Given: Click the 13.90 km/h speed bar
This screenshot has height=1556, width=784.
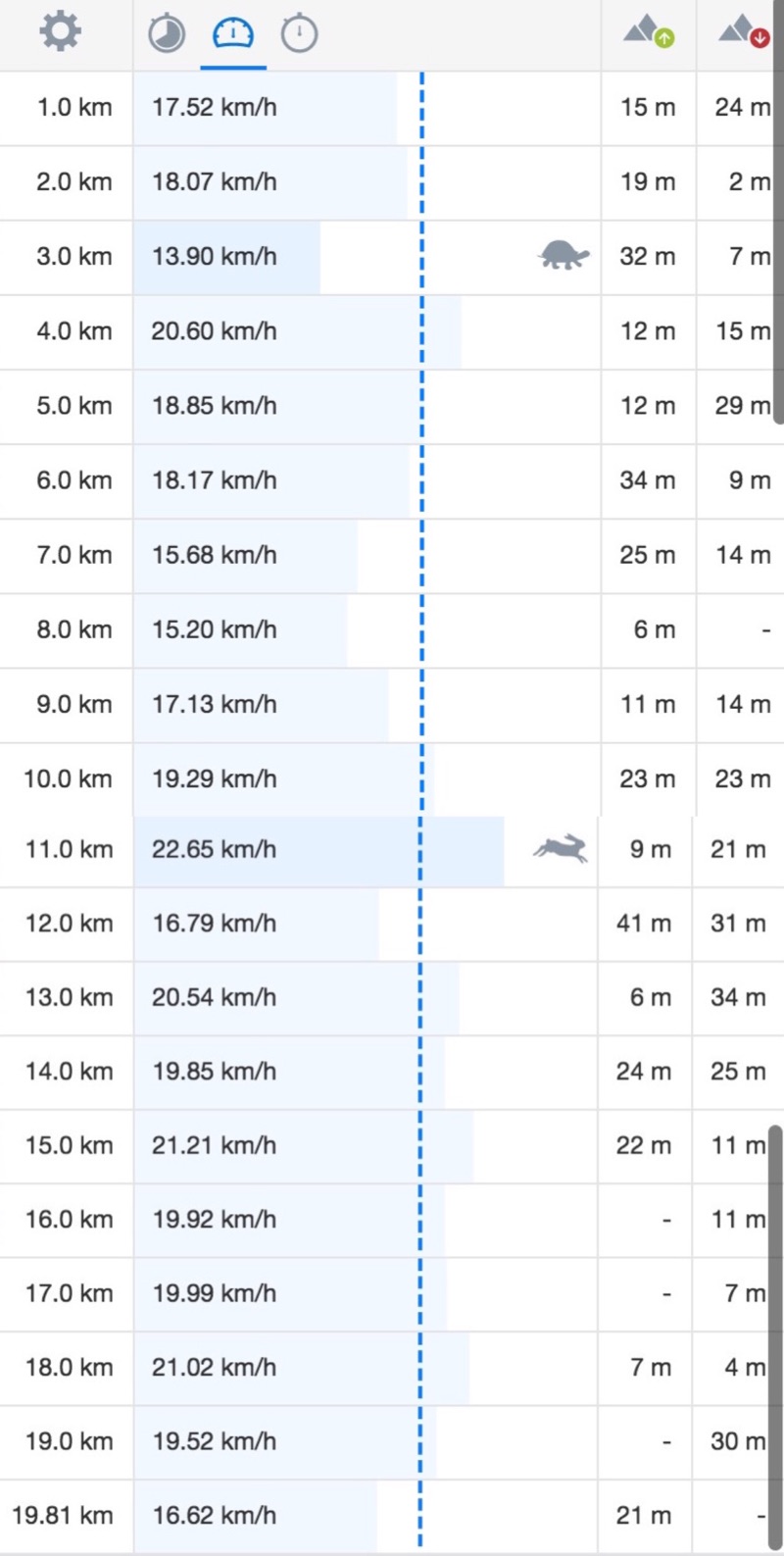Looking at the screenshot, I should (226, 257).
